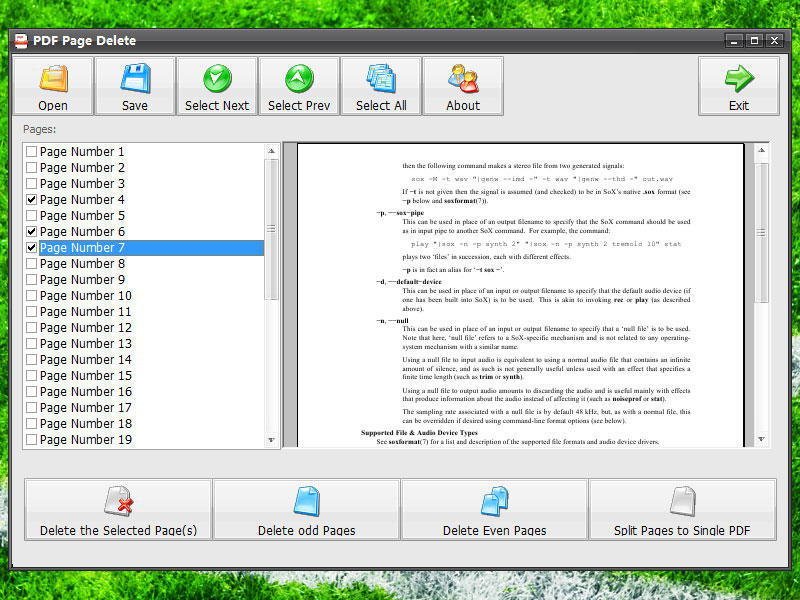Uncheck the Page Number 4 checkbox
This screenshot has height=600, width=800.
[x=32, y=199]
